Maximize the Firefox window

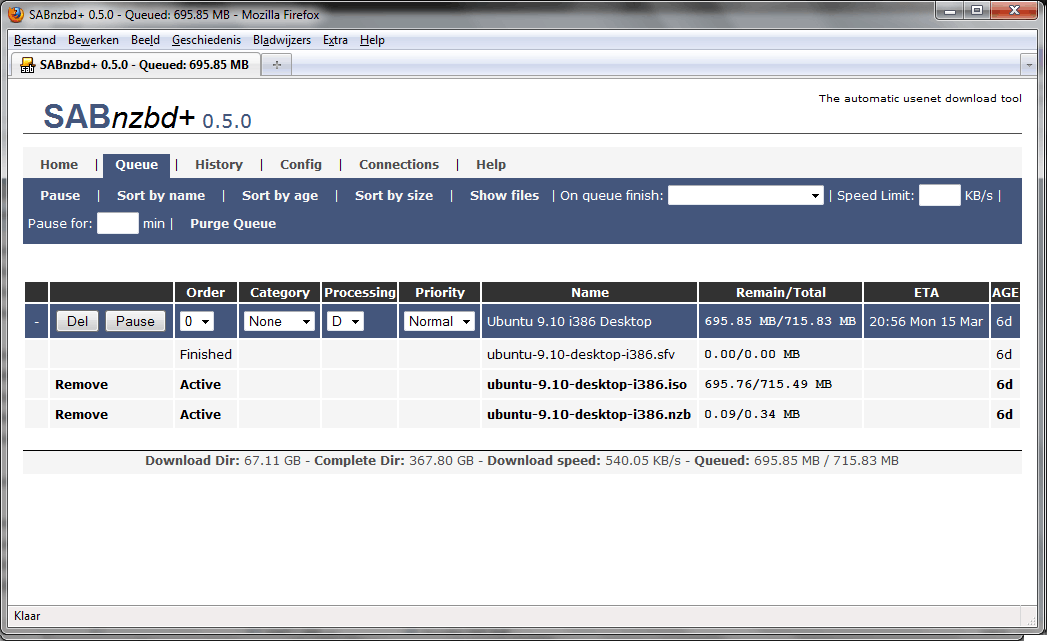coord(977,11)
